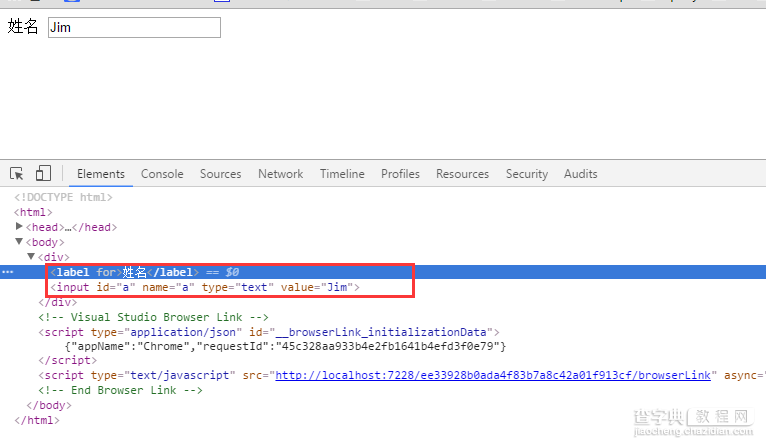The width and height of the screenshot is (766, 438).
Task: Toggle the device mode toolbar icon
Action: pos(43,173)
